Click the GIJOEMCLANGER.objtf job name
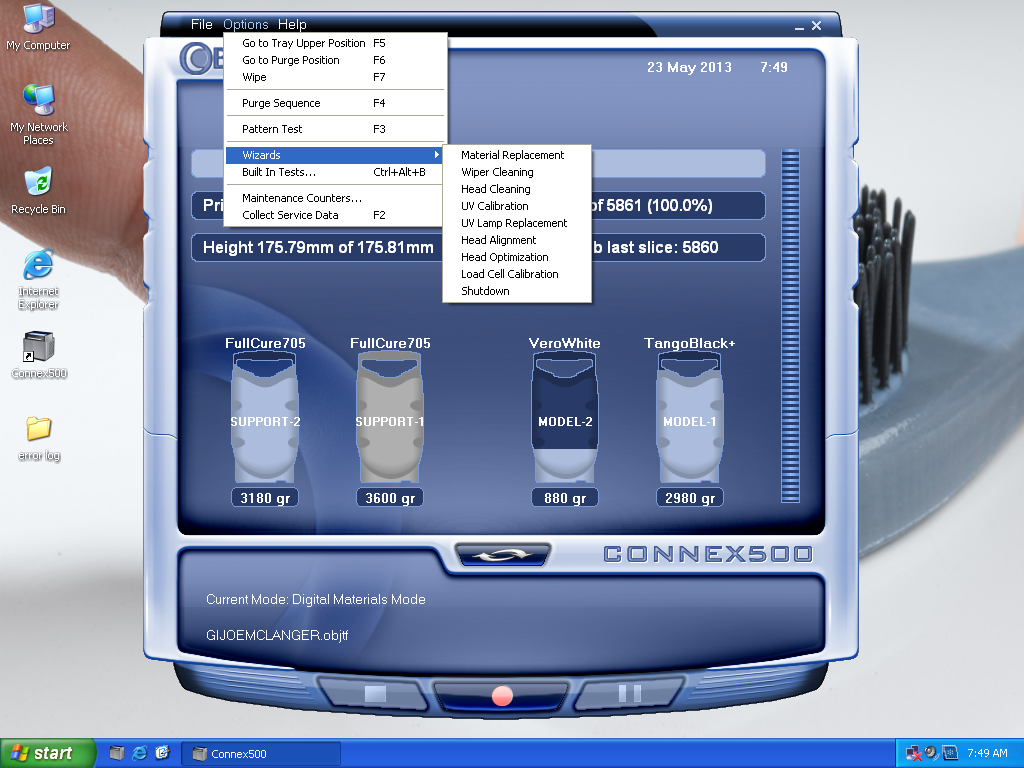 [277, 635]
